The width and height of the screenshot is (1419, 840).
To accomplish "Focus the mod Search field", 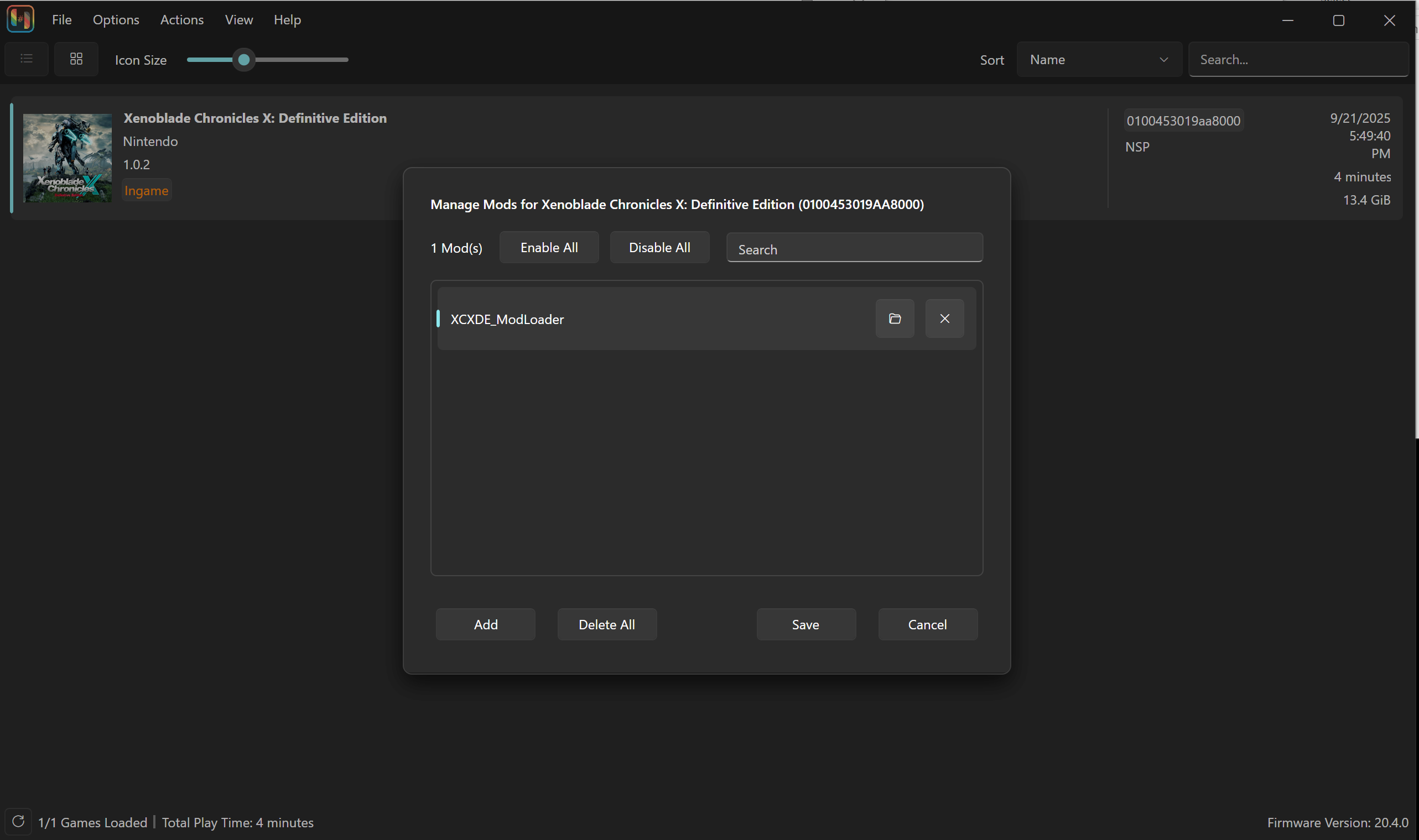I will coord(854,249).
